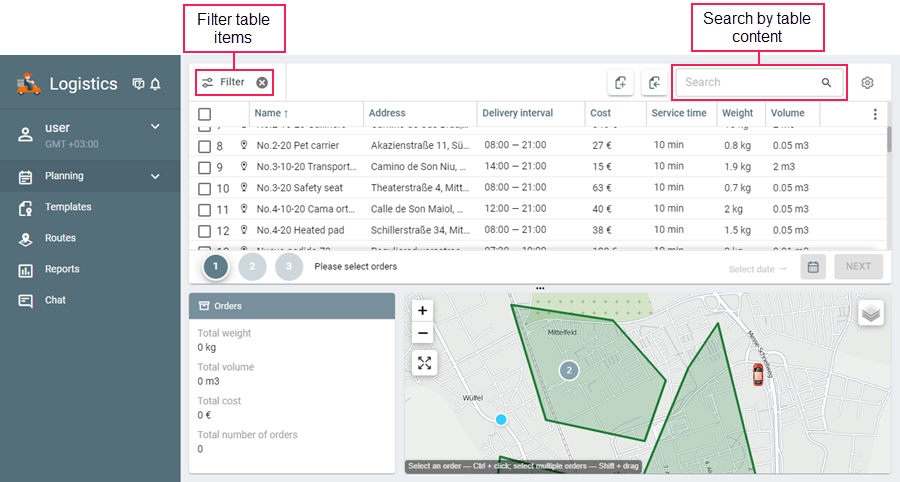Open table settings gear icon

tap(867, 83)
